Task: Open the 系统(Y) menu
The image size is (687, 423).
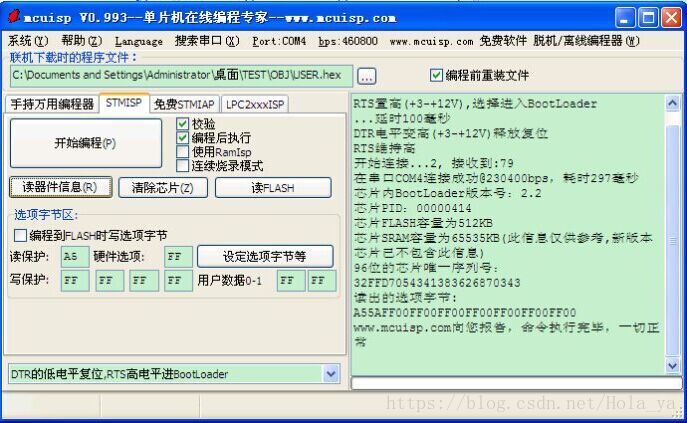Action: coord(28,41)
